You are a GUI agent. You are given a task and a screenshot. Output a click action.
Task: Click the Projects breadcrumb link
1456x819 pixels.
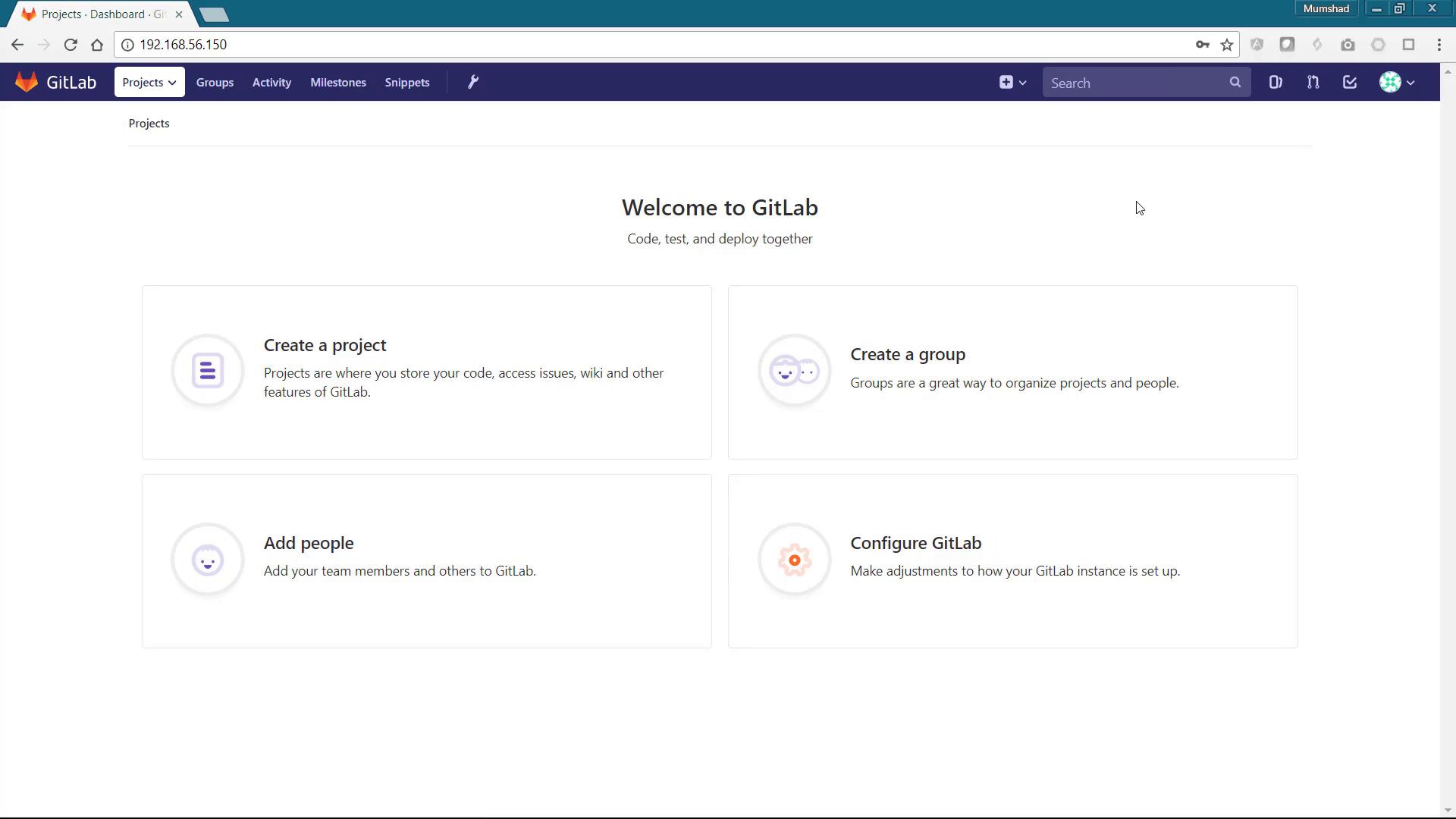[149, 123]
